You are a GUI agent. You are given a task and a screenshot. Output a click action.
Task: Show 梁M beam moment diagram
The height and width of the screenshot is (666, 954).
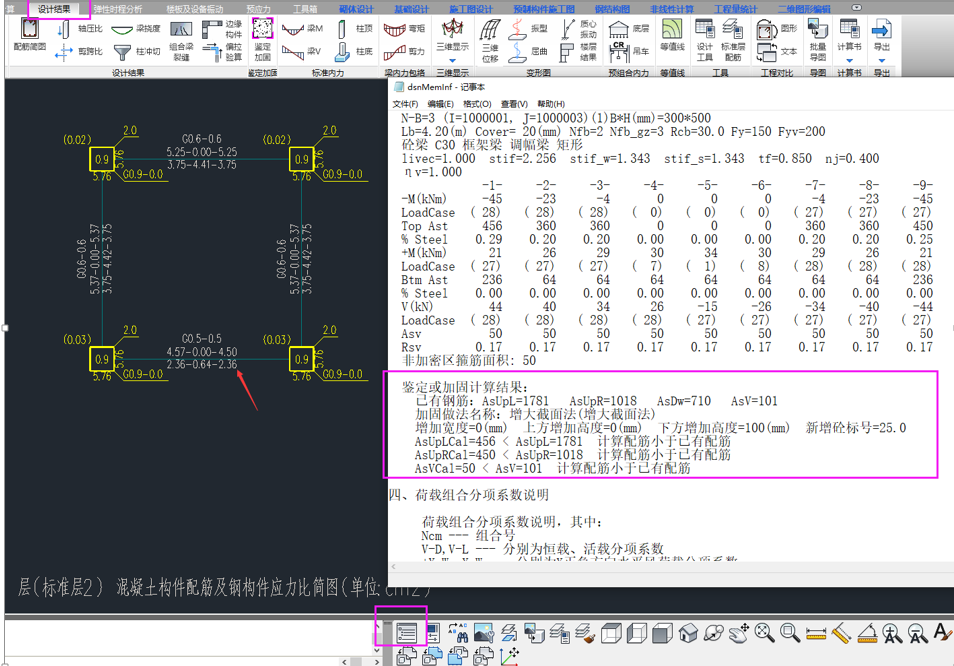coord(302,29)
